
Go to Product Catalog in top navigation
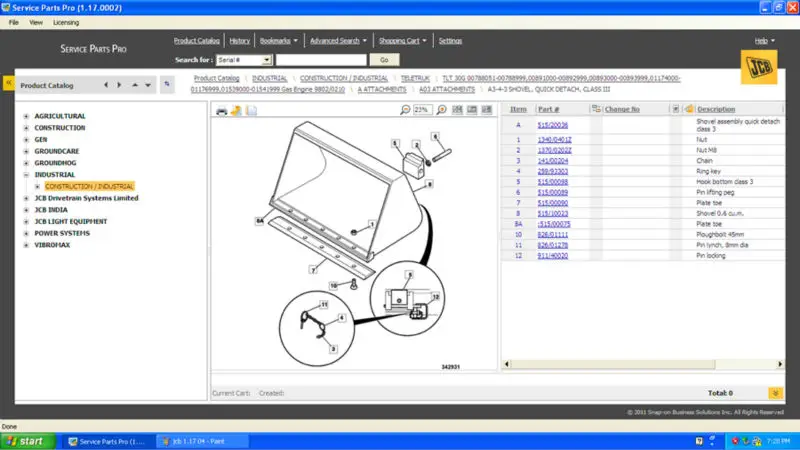196,41
